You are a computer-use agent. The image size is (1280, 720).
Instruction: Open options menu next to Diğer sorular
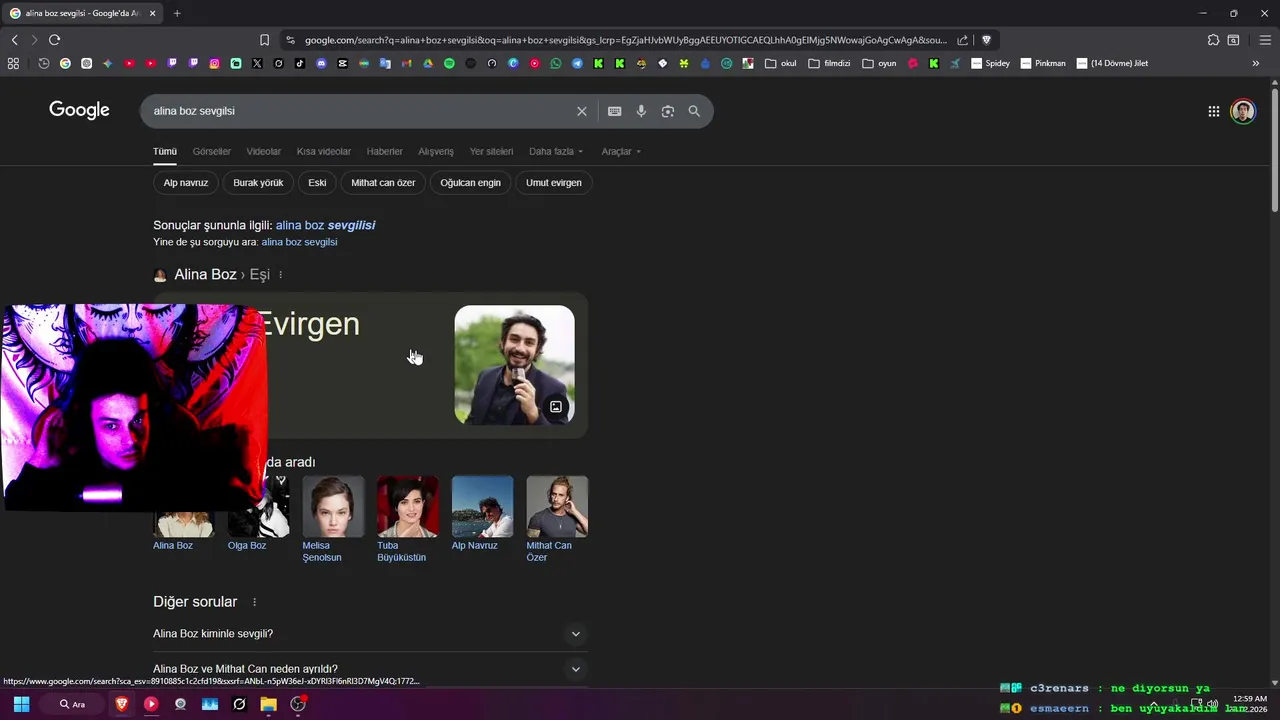pos(254,602)
